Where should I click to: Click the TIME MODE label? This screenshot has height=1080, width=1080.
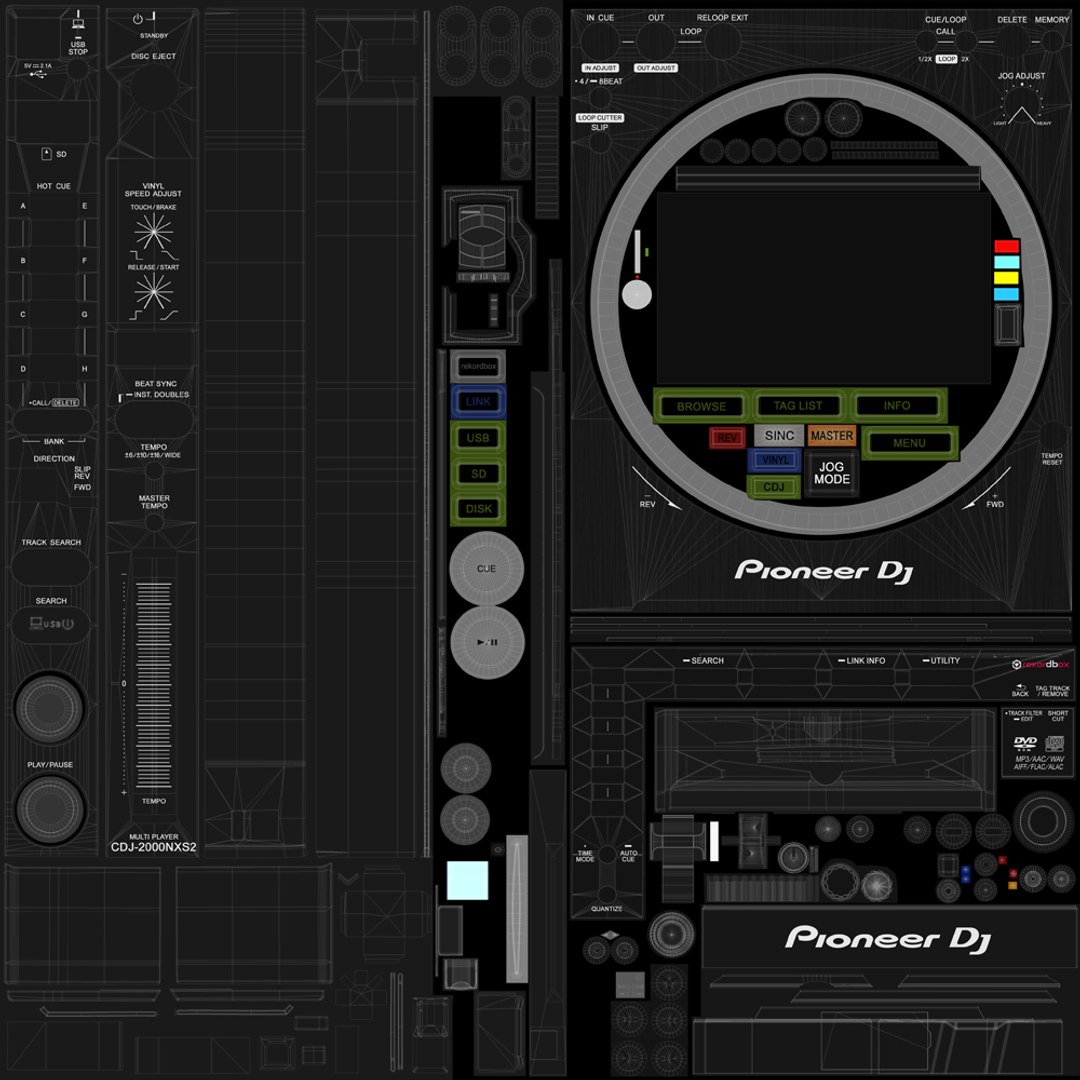pyautogui.click(x=585, y=856)
